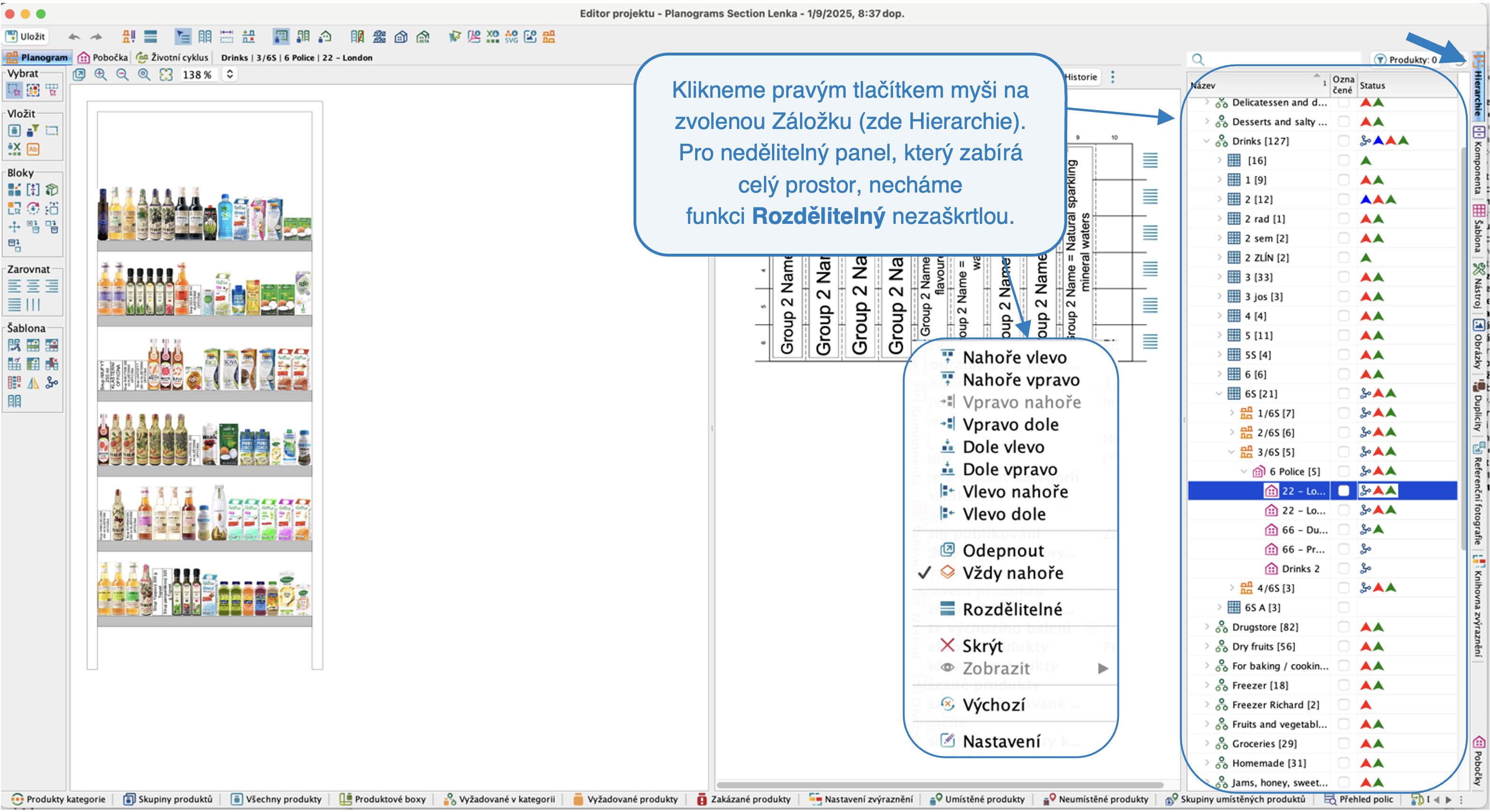Expand the Groceries [29] node

pos(1207,744)
